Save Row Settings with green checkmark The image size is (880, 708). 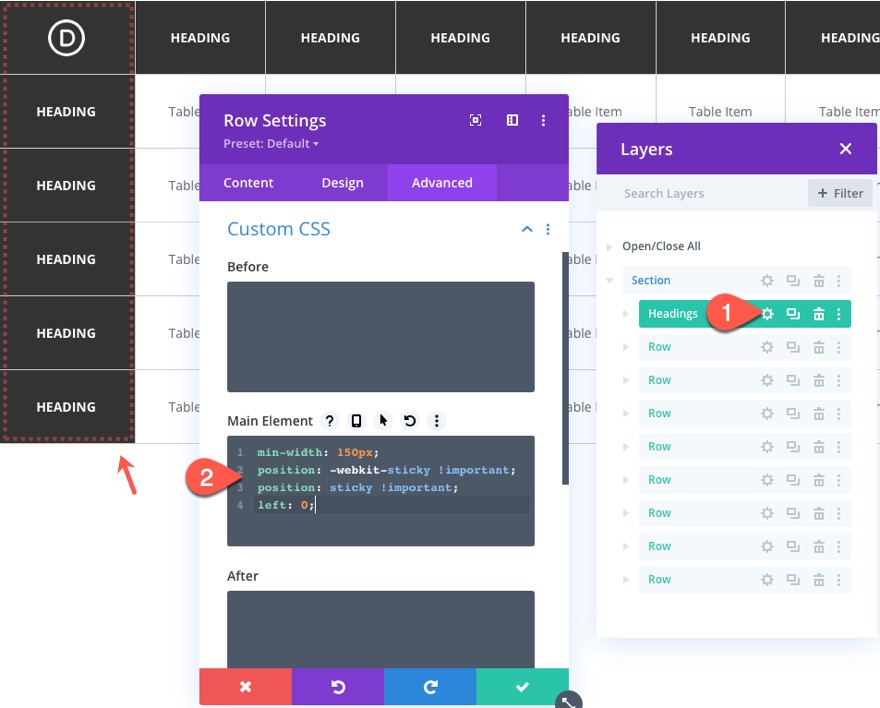pyautogui.click(x=522, y=687)
